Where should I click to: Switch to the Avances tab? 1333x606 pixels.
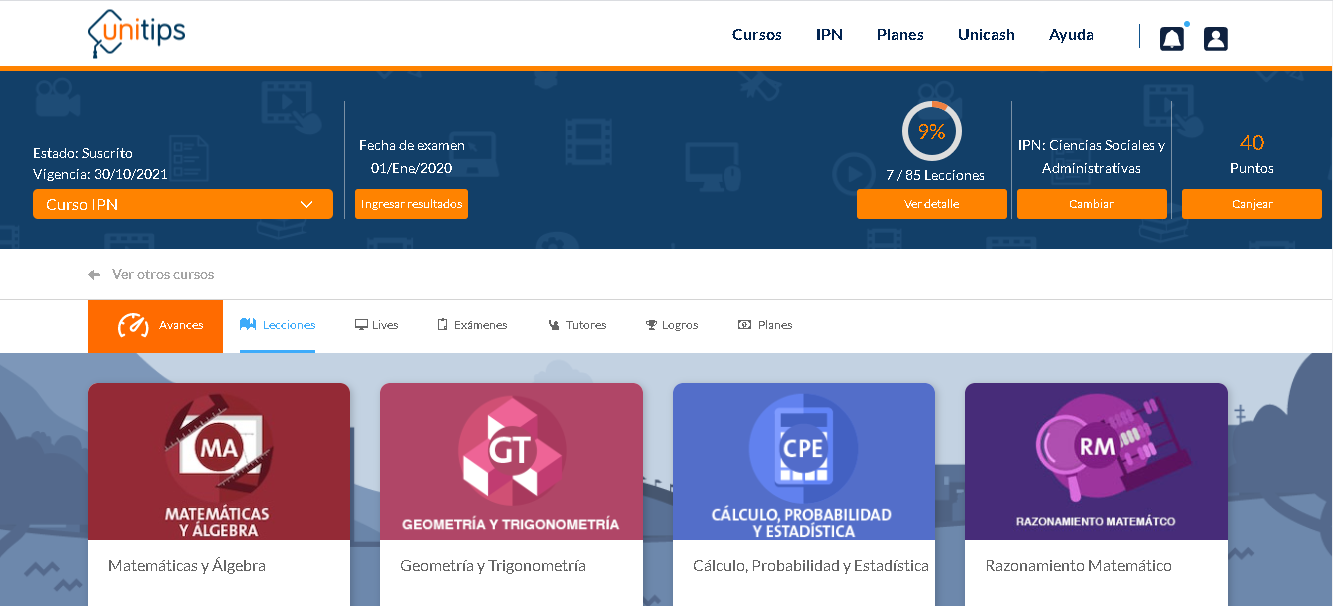click(x=155, y=326)
